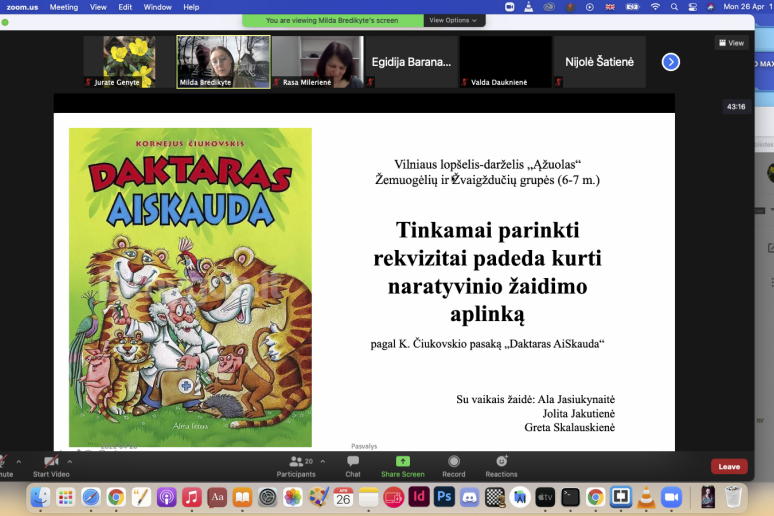Open Music app in the Dock

point(192,497)
